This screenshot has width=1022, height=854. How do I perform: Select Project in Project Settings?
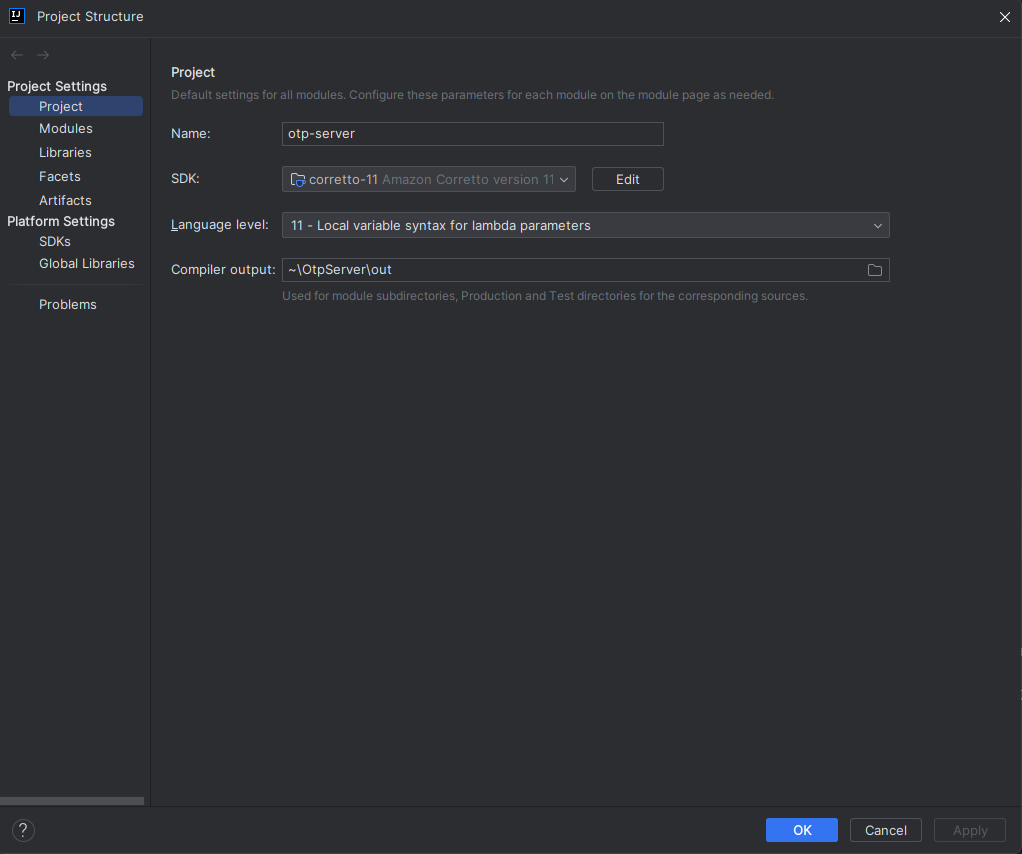76,106
